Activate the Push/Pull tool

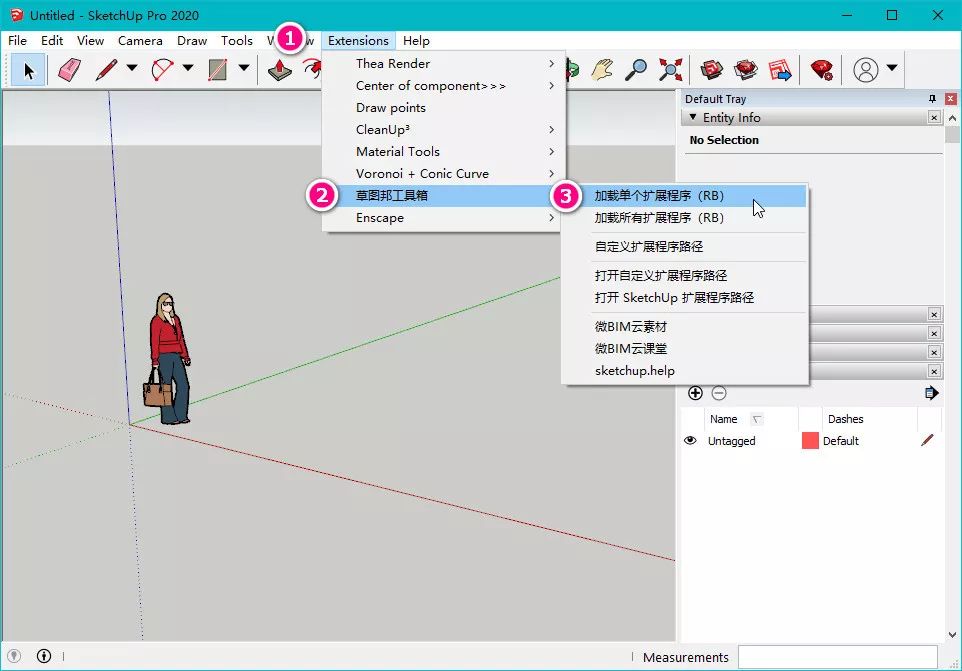click(280, 70)
